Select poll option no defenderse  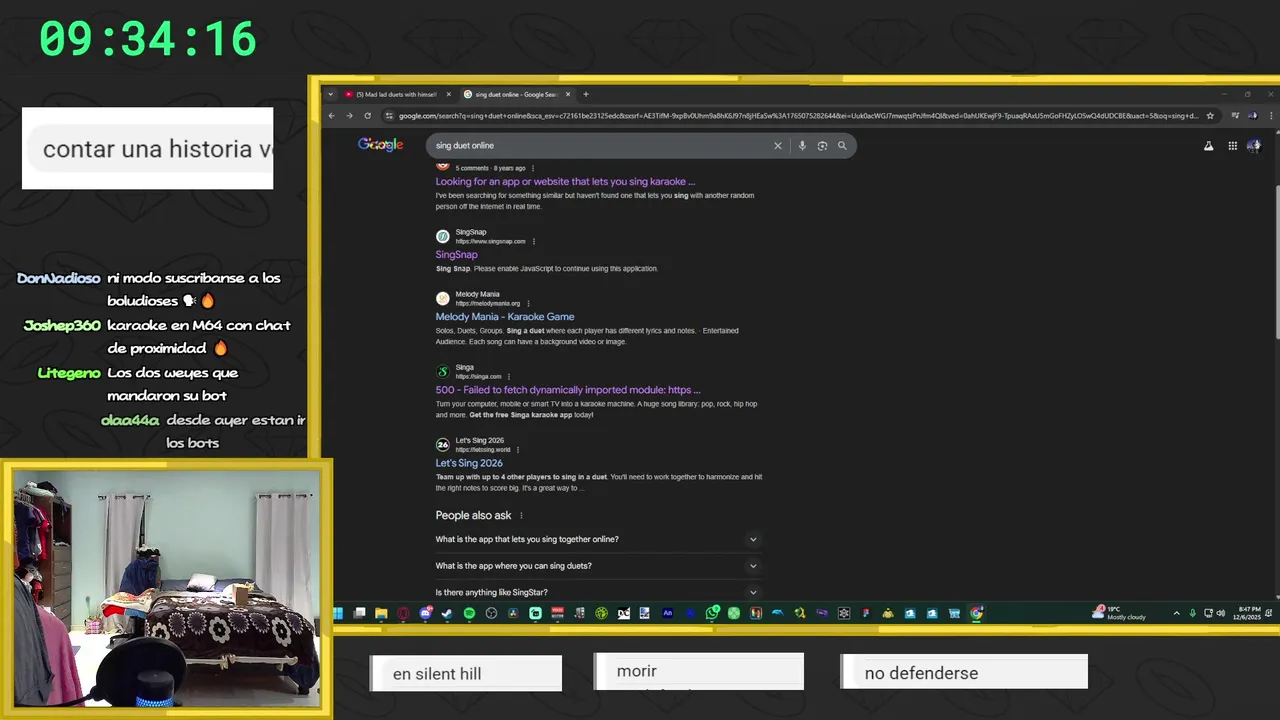[x=964, y=672]
